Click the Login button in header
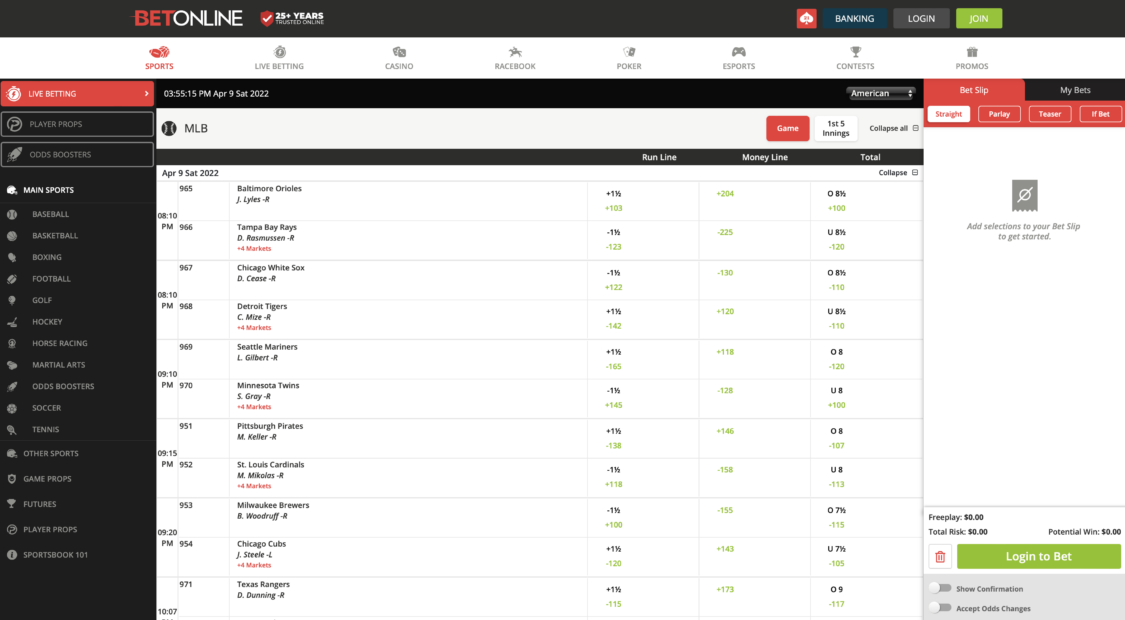1125x620 pixels. tap(921, 19)
